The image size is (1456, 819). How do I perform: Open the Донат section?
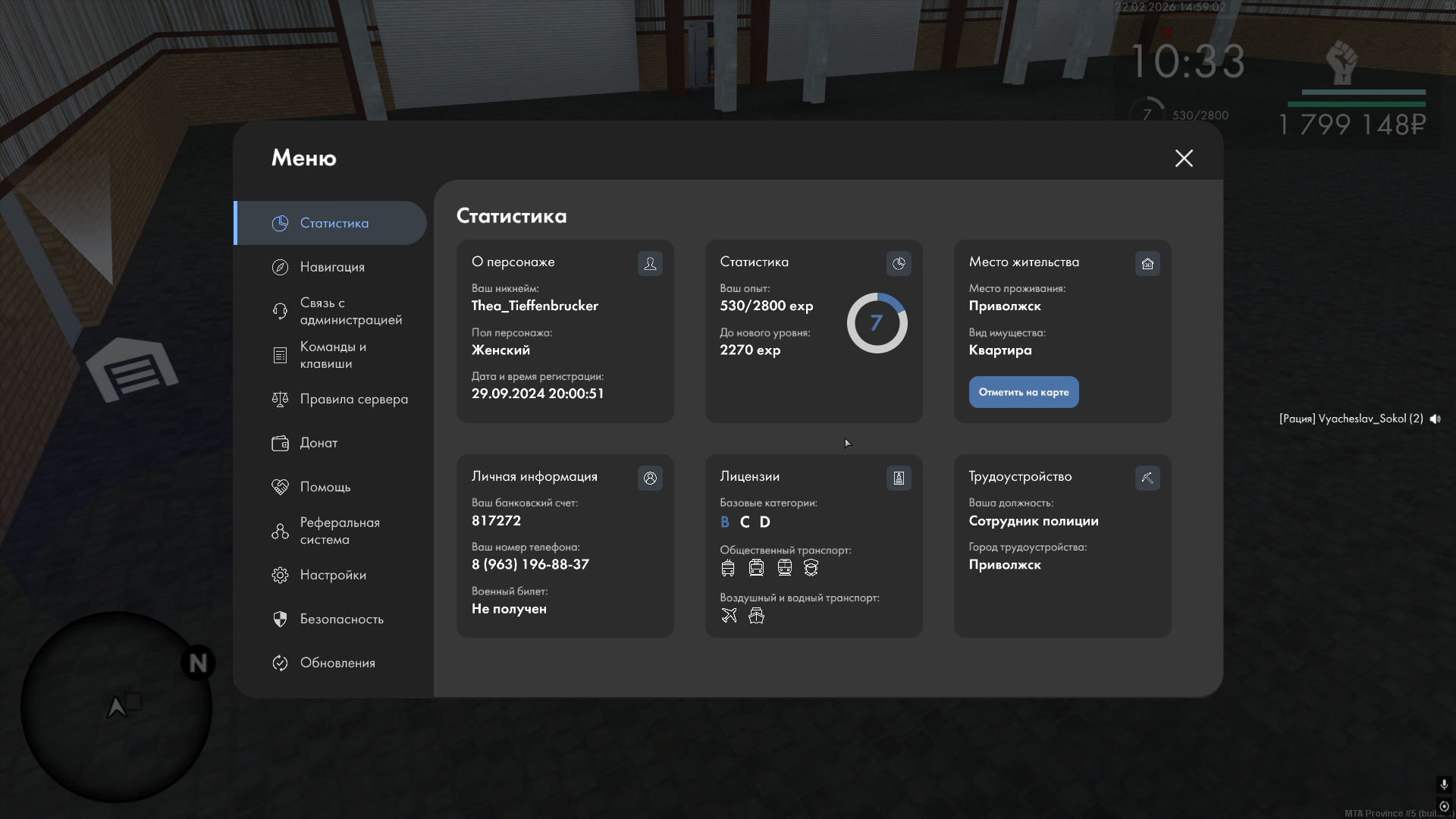[318, 443]
